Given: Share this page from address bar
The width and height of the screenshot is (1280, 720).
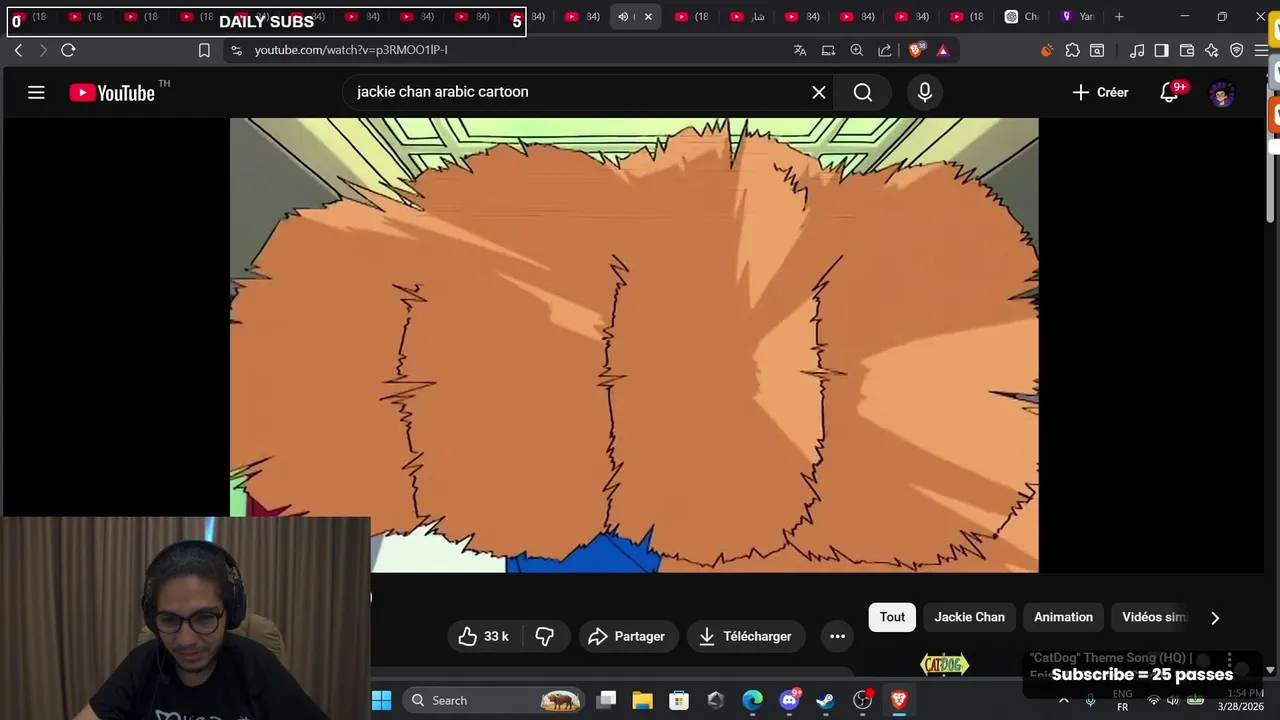Looking at the screenshot, I should point(885,50).
